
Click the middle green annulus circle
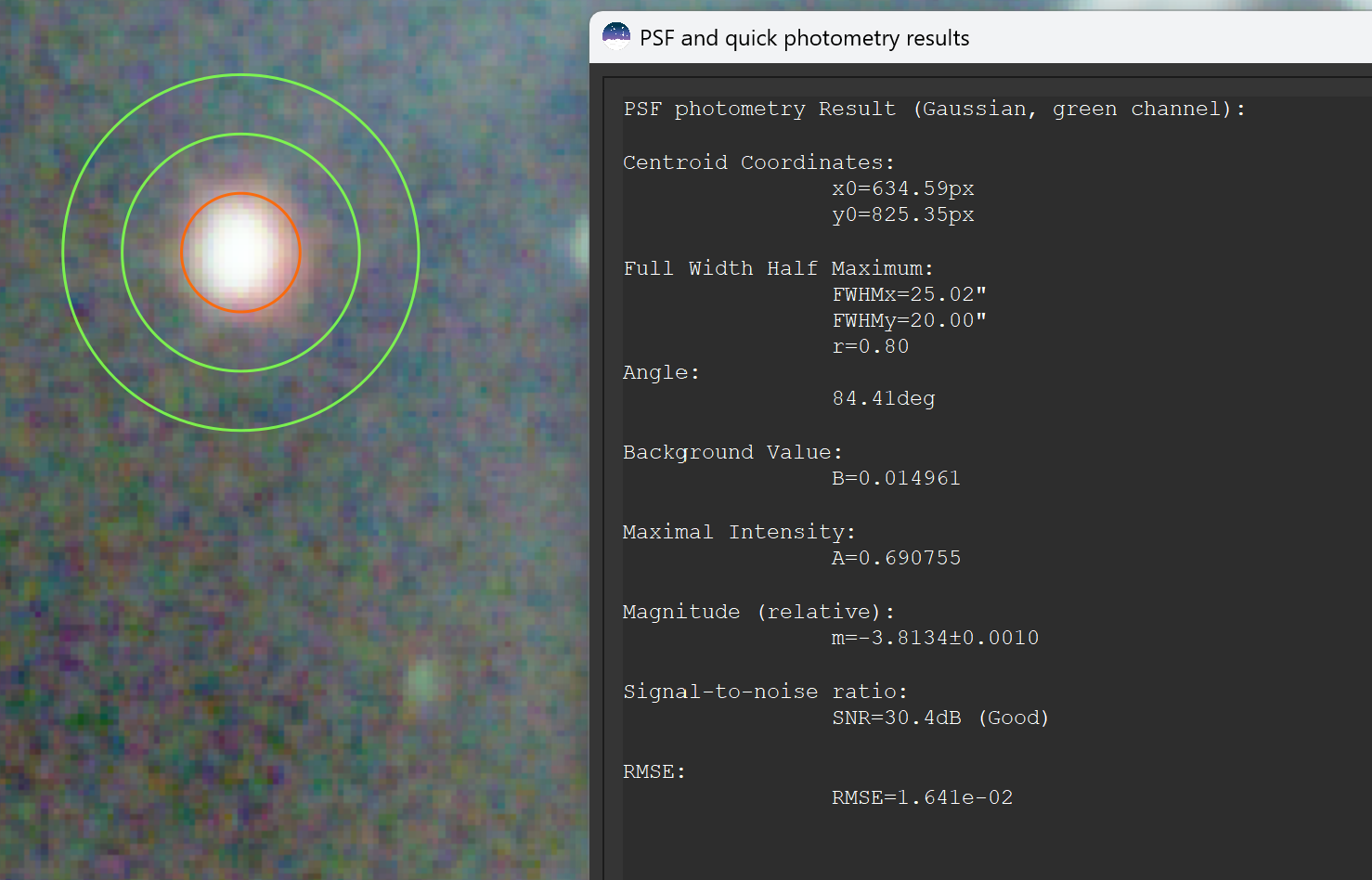tap(240, 136)
